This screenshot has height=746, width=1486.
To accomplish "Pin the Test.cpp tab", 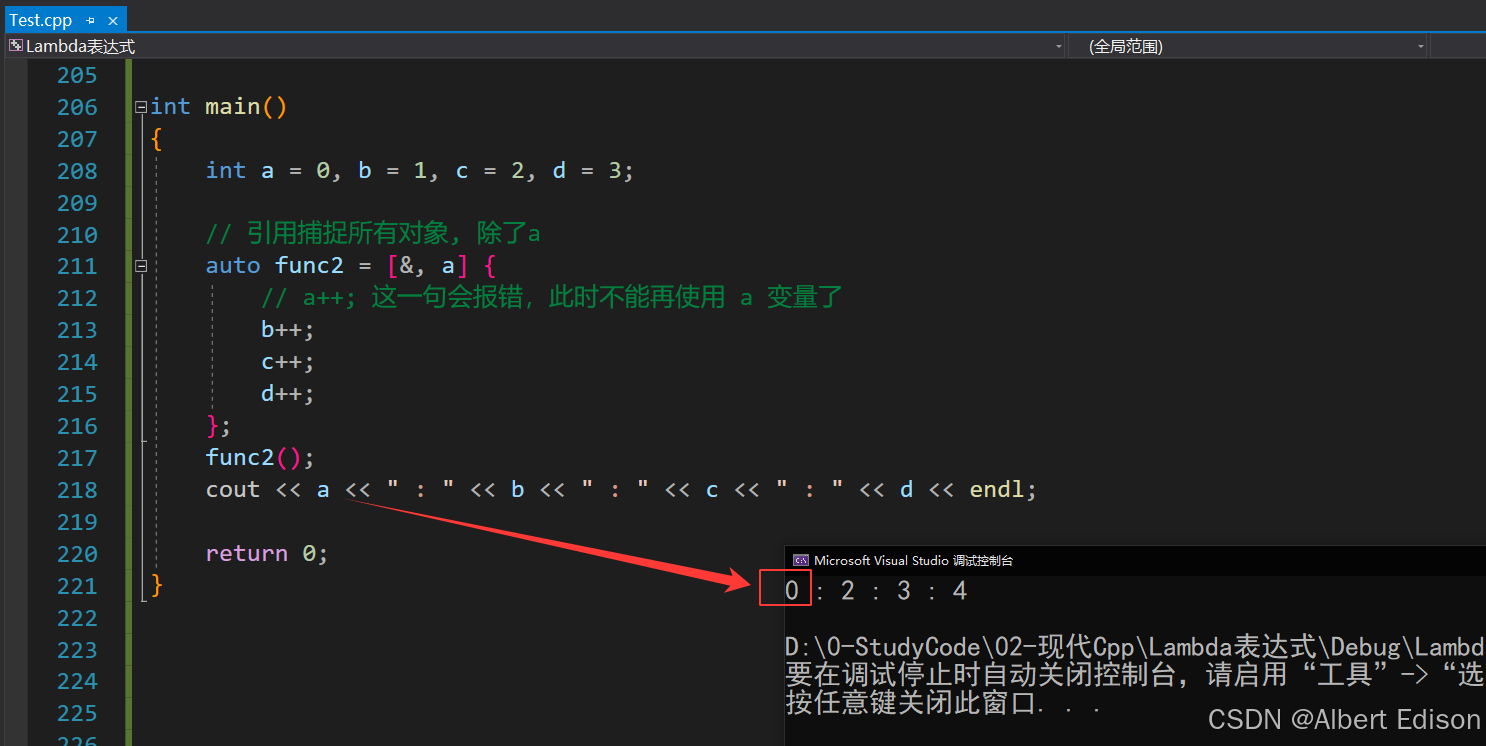I will tap(91, 21).
